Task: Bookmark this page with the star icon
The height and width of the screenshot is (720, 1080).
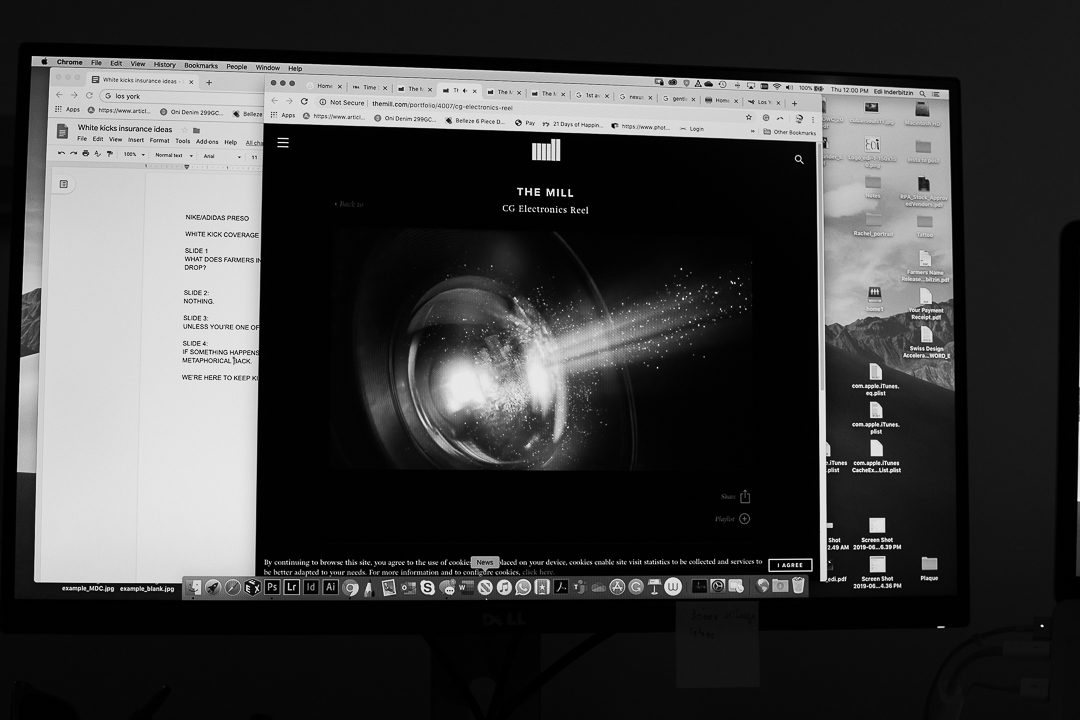Action: tap(749, 118)
